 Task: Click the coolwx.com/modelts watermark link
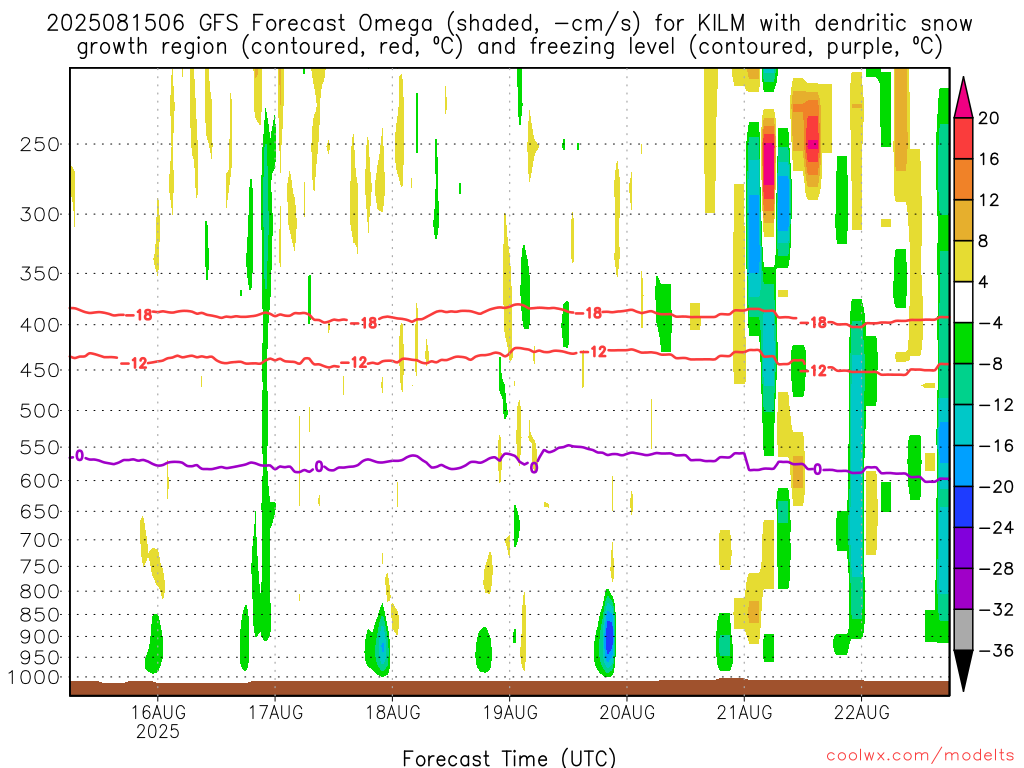point(920,756)
